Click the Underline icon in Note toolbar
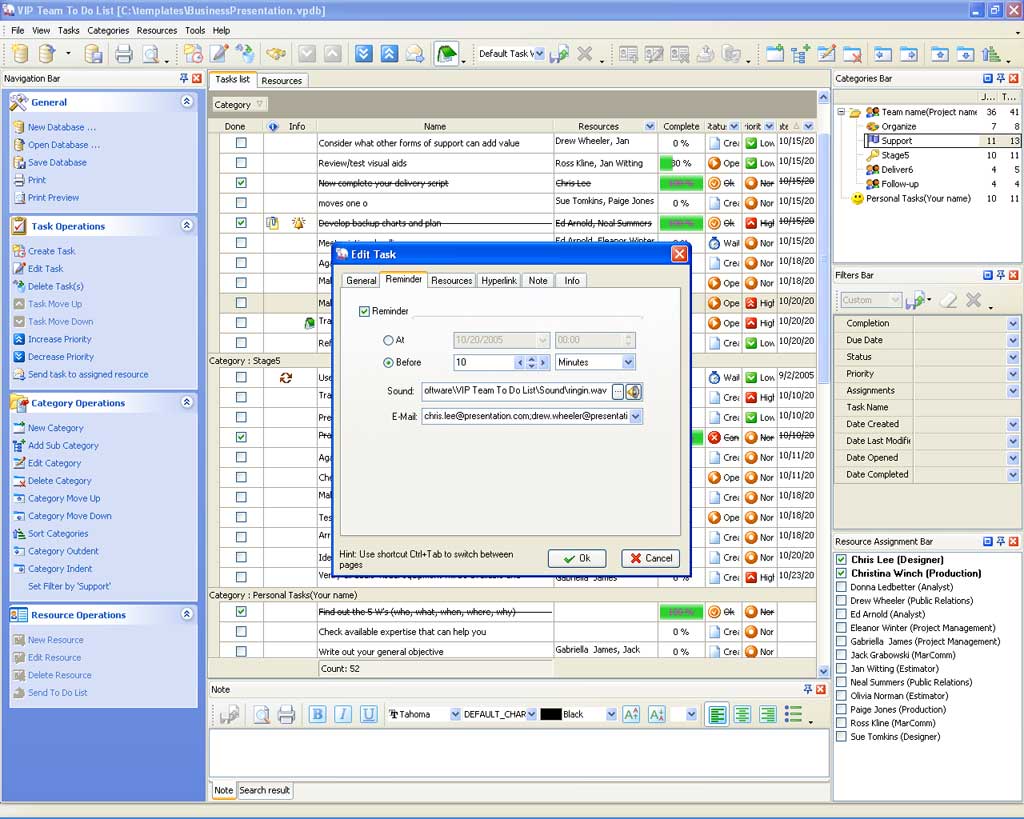 (x=369, y=714)
